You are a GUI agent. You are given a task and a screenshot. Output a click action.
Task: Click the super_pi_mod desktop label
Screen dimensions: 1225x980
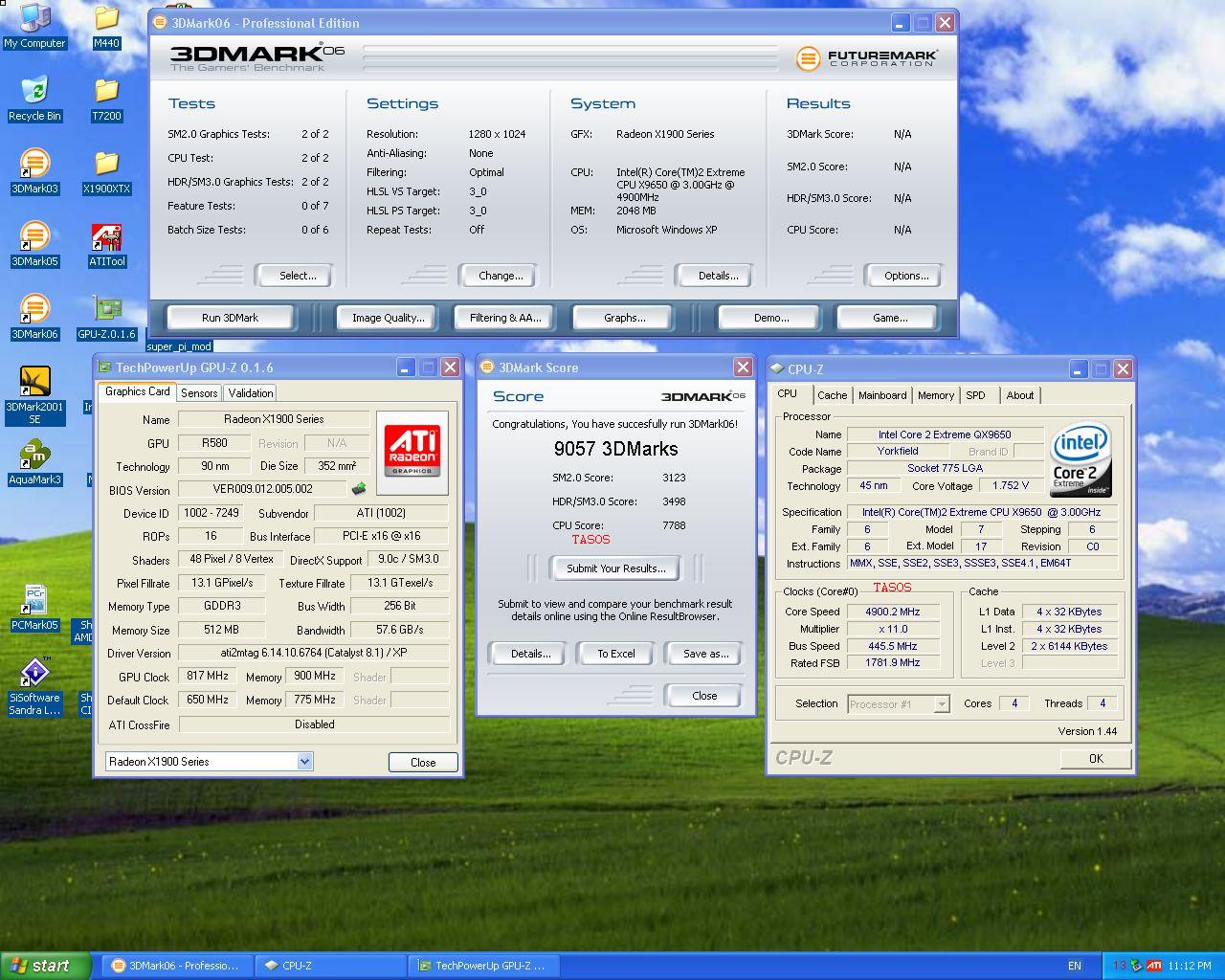(179, 346)
